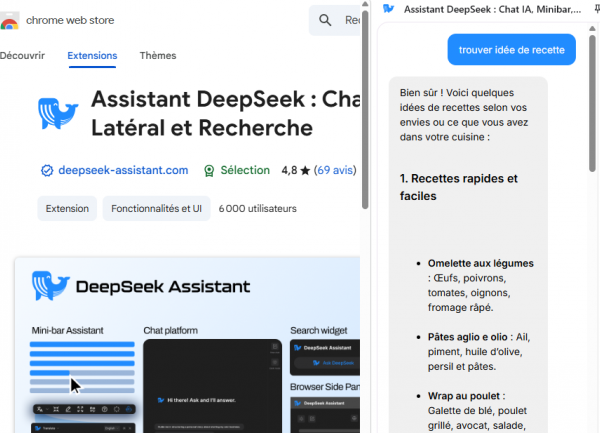
Task: Click the side panel scrollbar thumb
Action: click(592, 103)
